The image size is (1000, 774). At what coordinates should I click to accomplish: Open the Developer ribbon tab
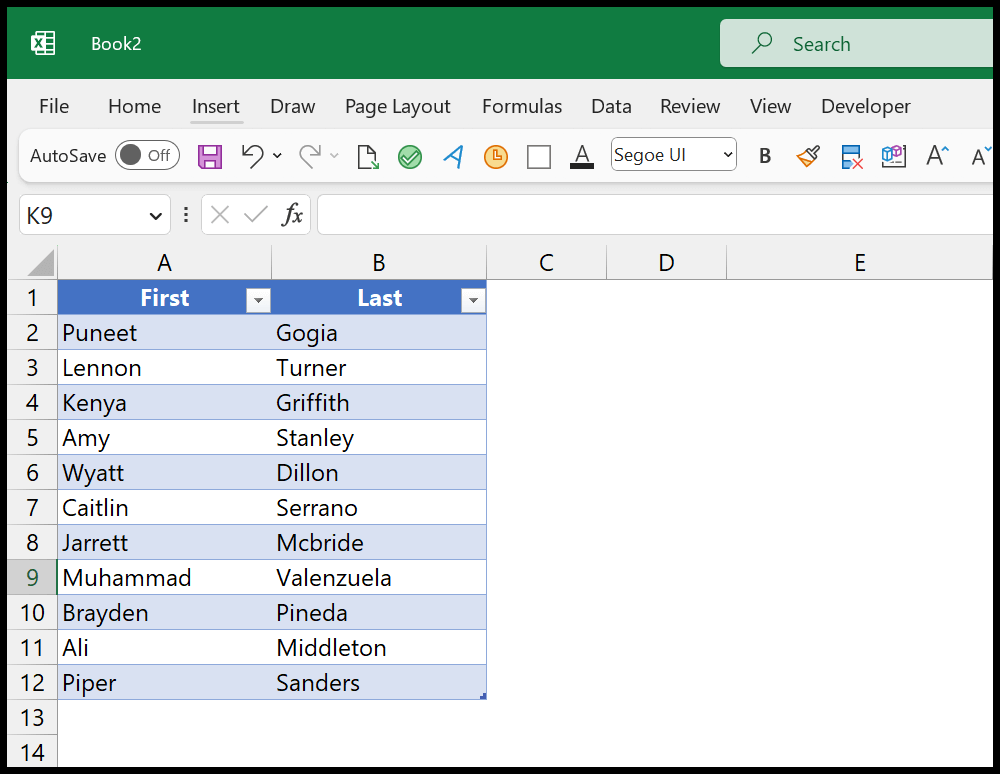[865, 106]
